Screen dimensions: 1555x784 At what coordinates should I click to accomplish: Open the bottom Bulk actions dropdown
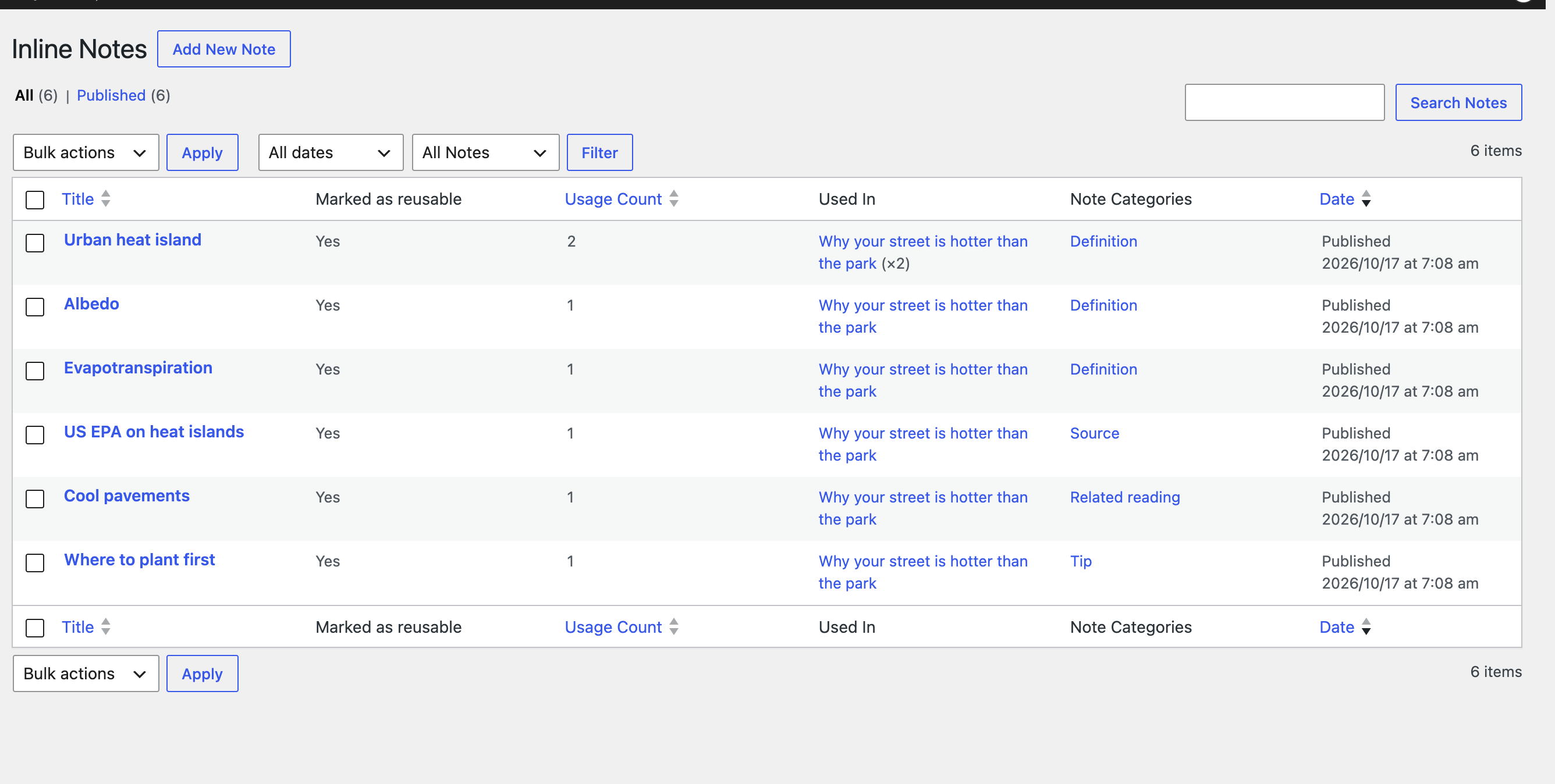pos(86,673)
